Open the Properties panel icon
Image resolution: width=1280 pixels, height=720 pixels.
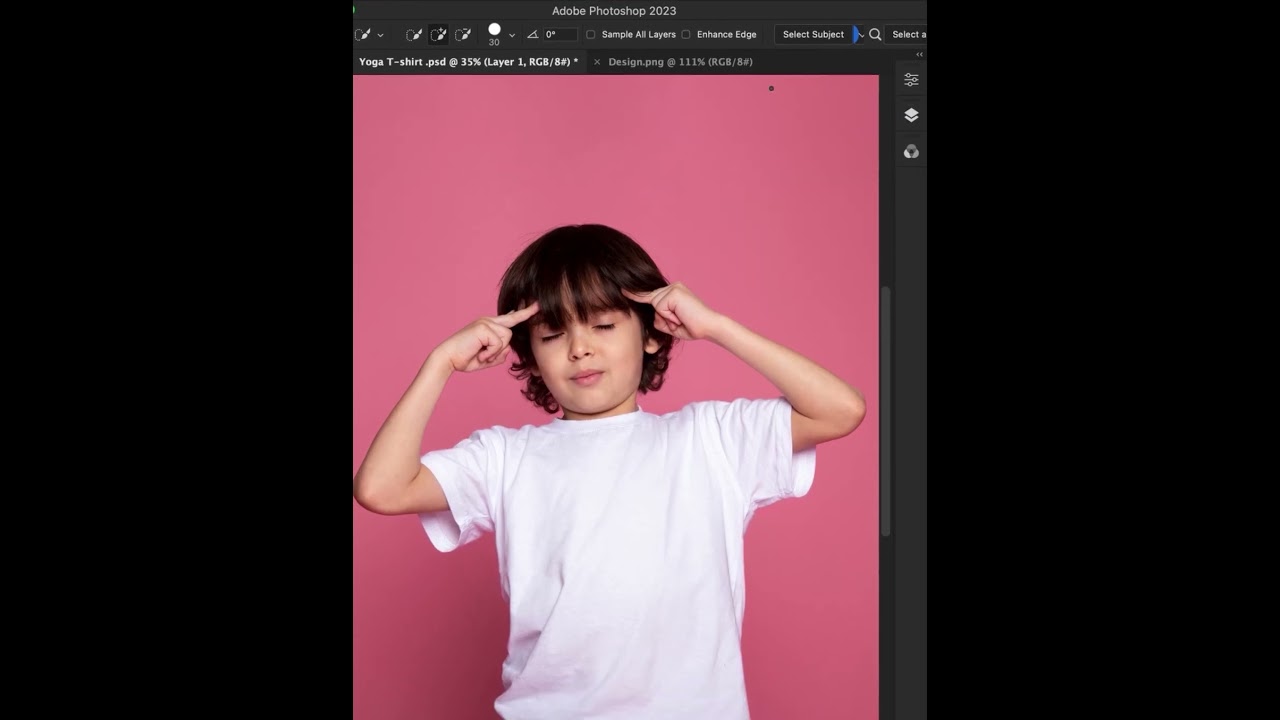[x=911, y=79]
